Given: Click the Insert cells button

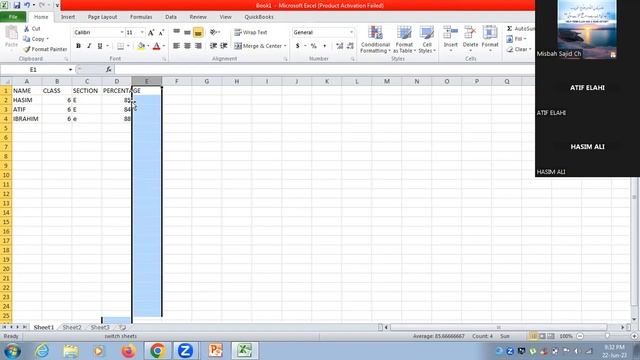Looking at the screenshot, I should [451, 38].
